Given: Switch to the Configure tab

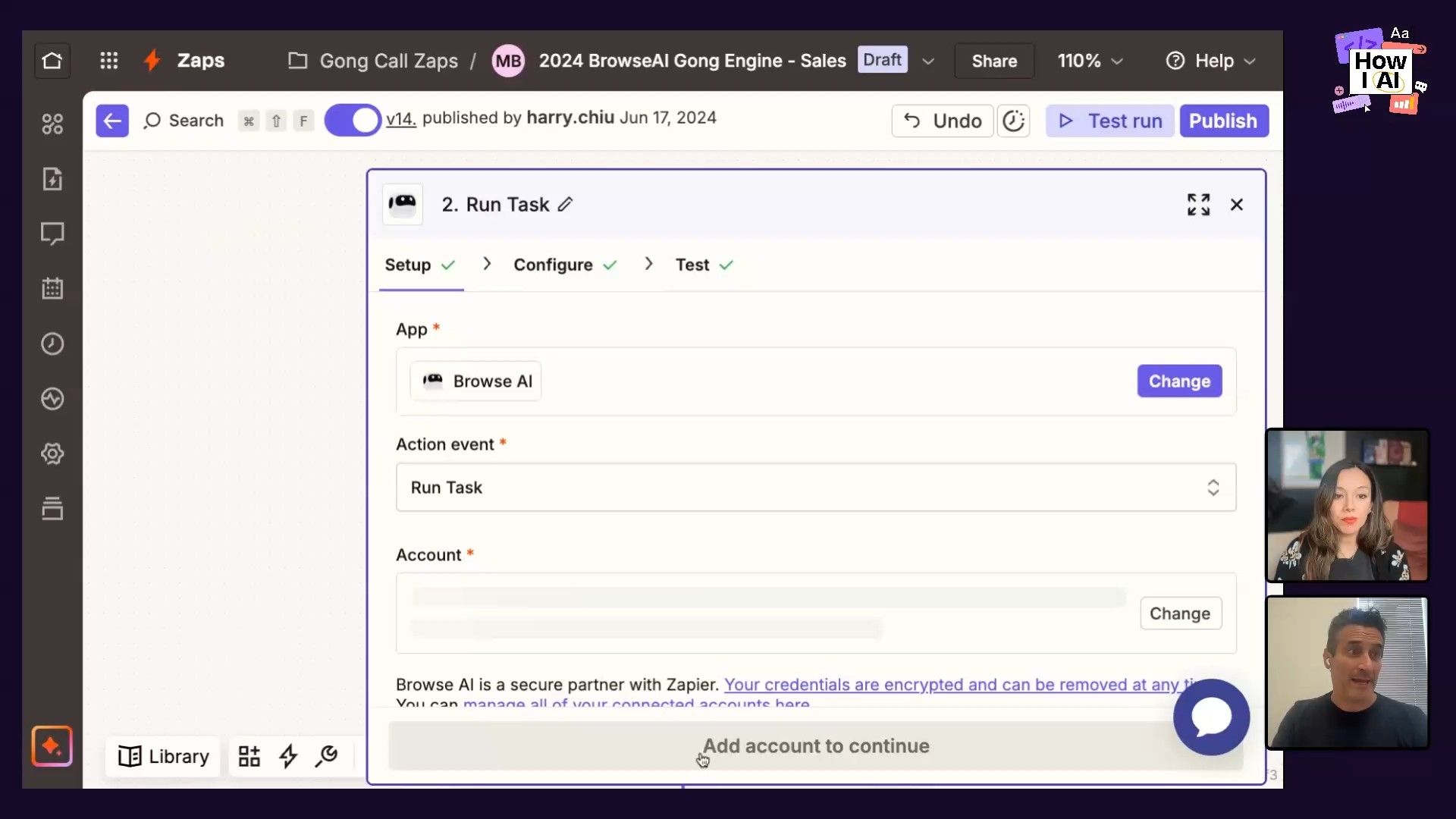Looking at the screenshot, I should (x=565, y=265).
